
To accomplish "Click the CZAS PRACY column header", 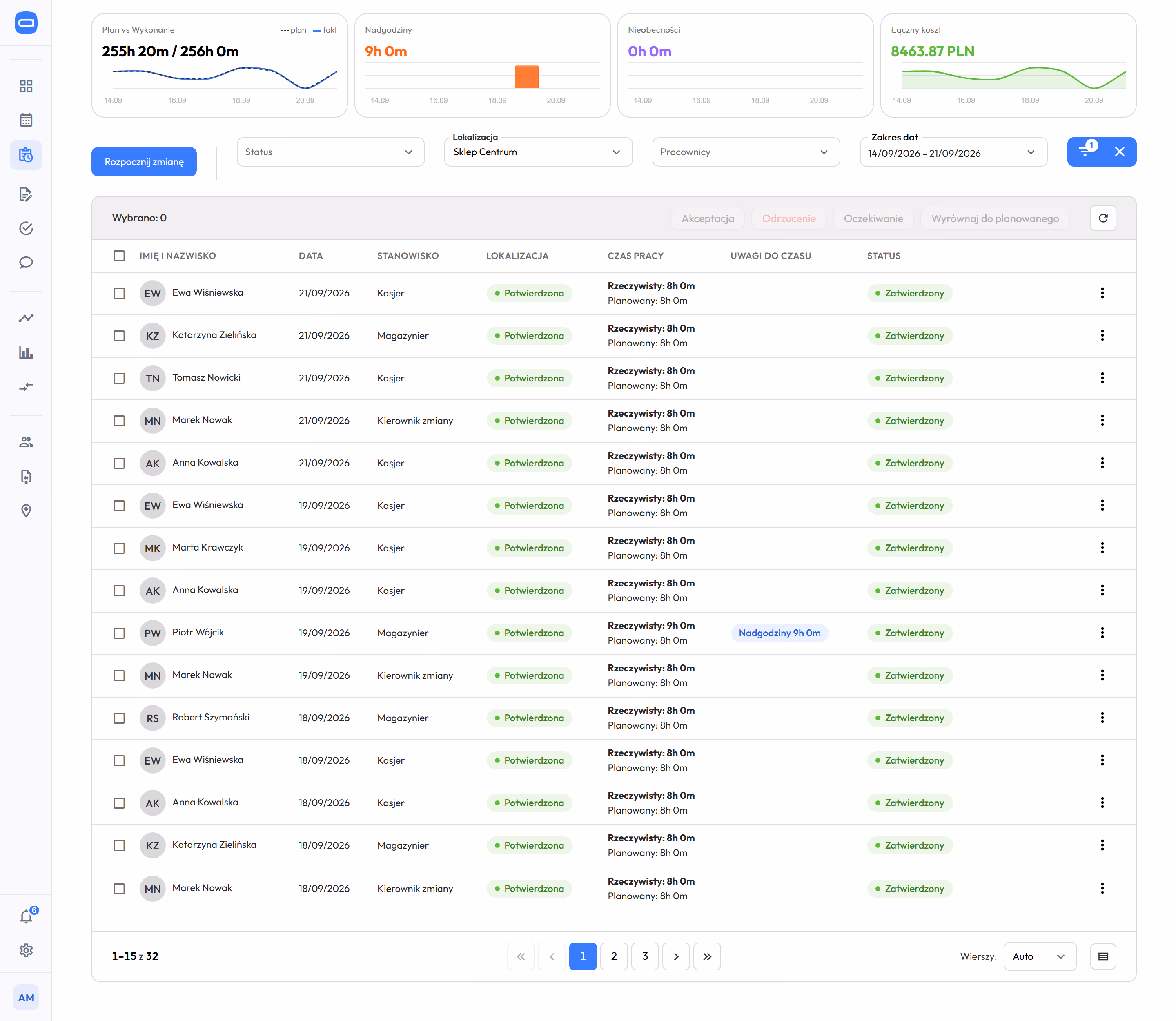I will coord(635,256).
